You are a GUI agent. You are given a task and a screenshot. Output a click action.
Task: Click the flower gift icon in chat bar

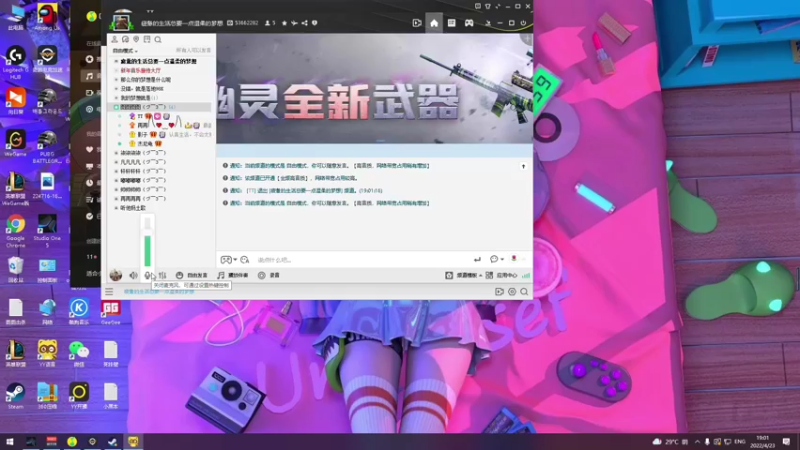[x=514, y=259]
